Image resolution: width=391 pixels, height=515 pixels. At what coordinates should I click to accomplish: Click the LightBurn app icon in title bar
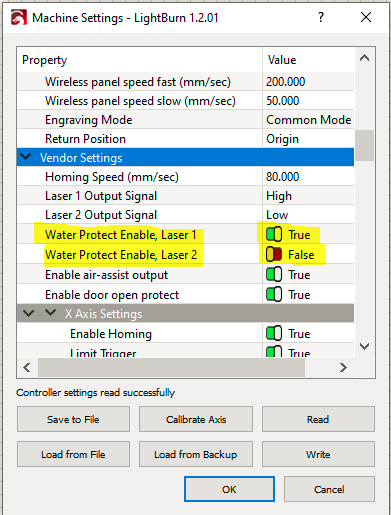(x=19, y=17)
